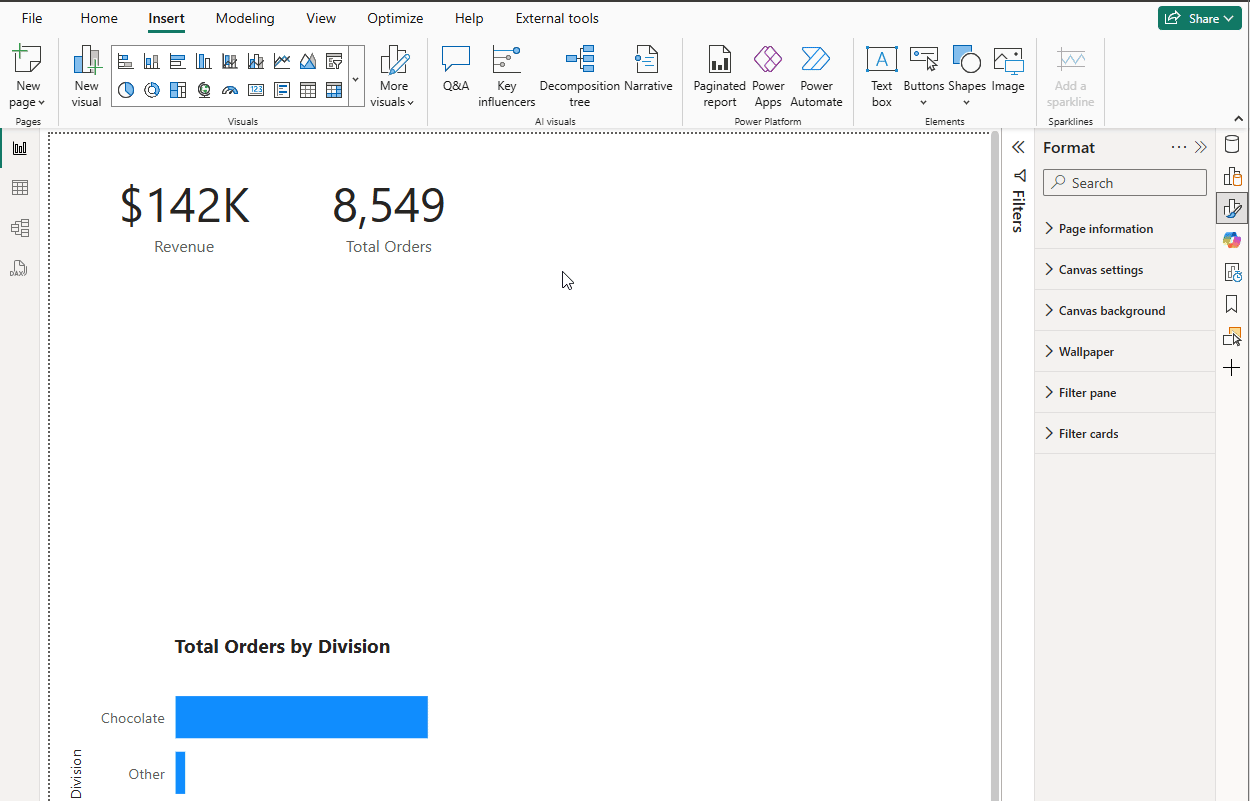Insert a card visual with 123 icon
Viewport: 1250px width, 801px height.
tap(256, 90)
